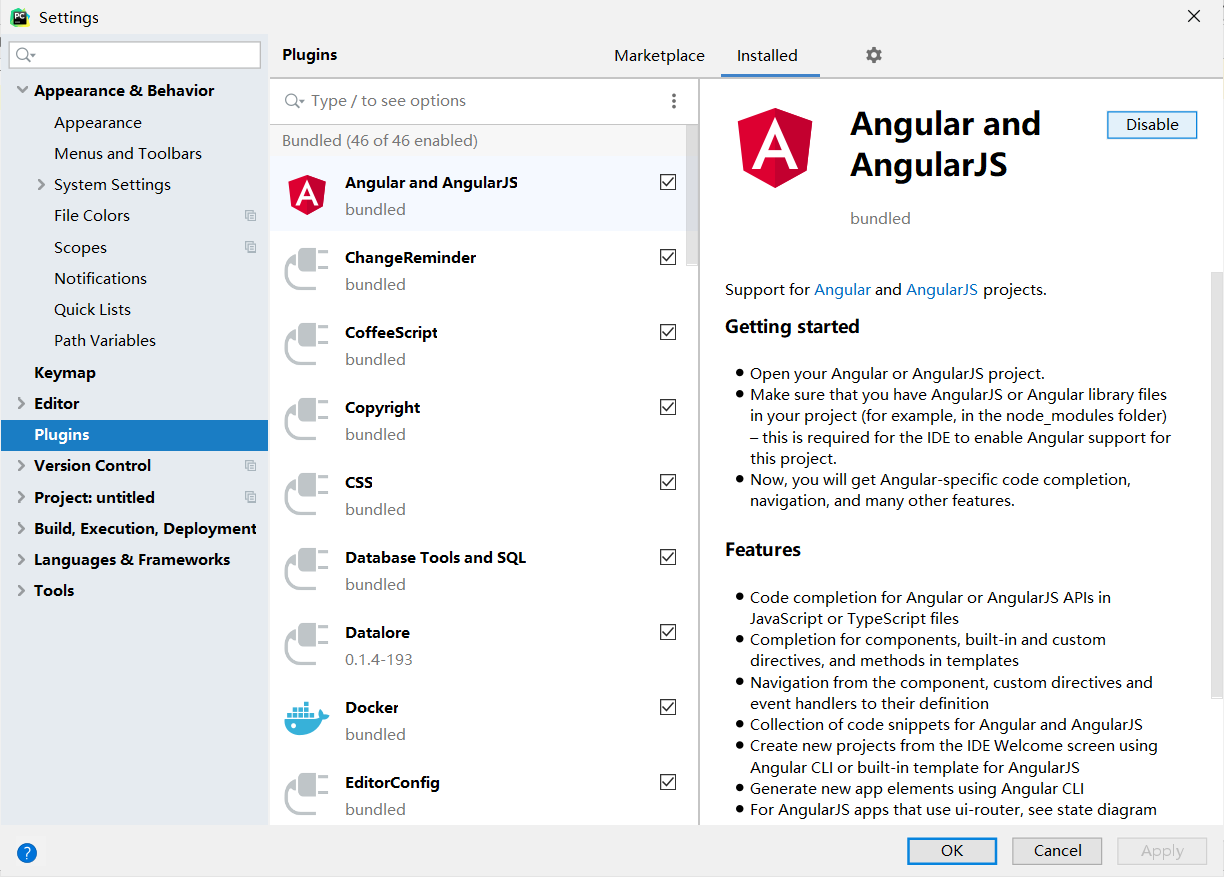Expand the System Settings arrow
Screen dimensions: 1224x877
[x=41, y=184]
